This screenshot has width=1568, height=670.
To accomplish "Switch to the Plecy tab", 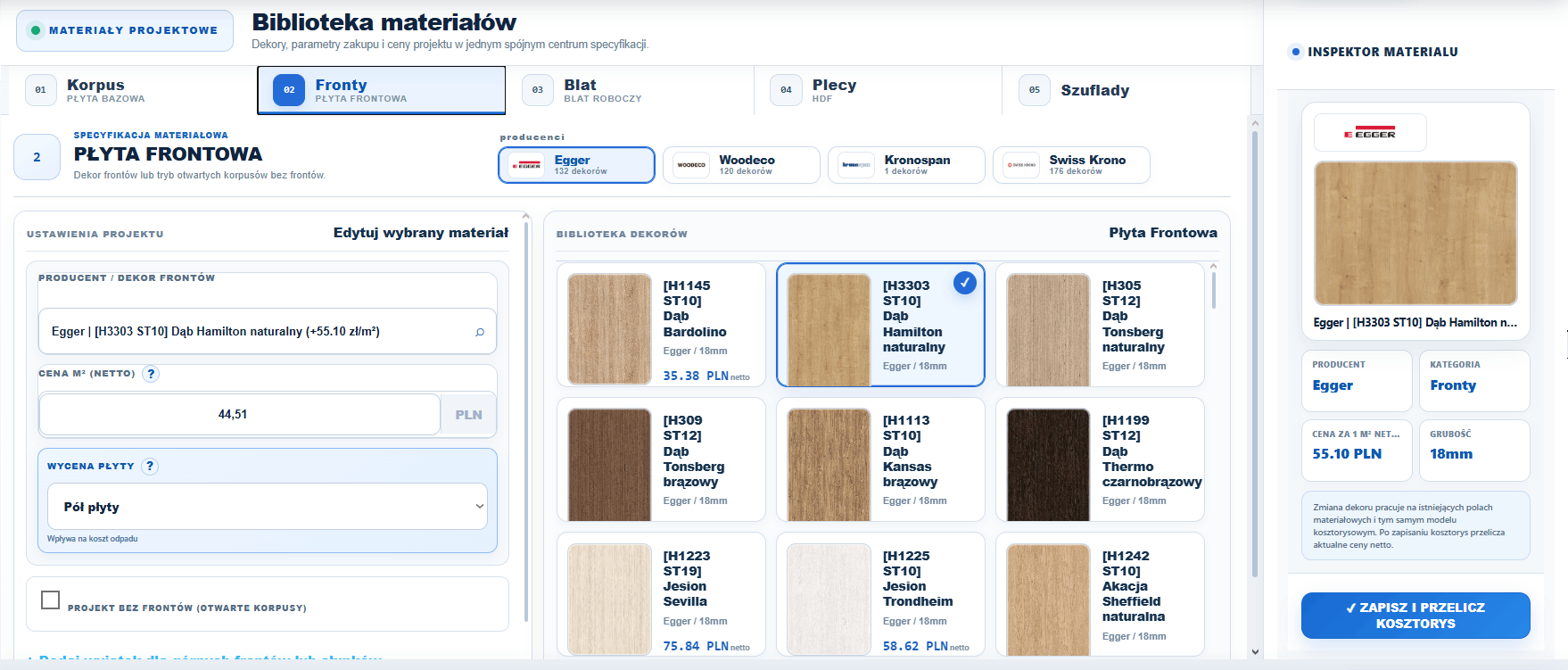I will (879, 90).
